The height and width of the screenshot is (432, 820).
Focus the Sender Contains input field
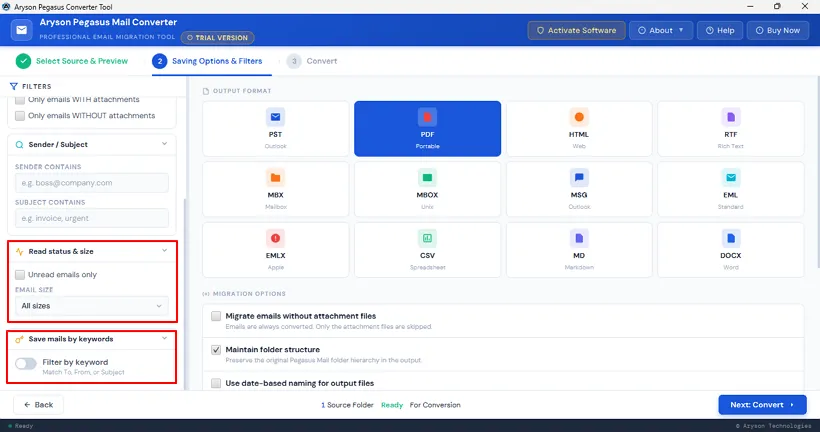pos(92,183)
